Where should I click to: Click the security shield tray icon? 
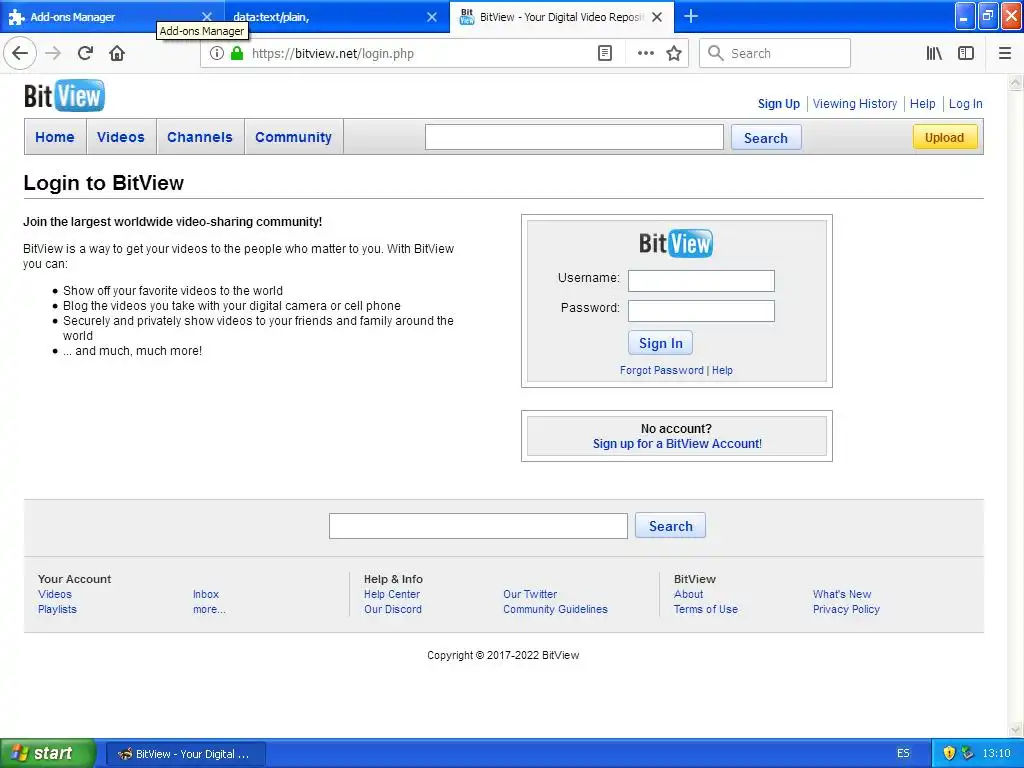(950, 753)
